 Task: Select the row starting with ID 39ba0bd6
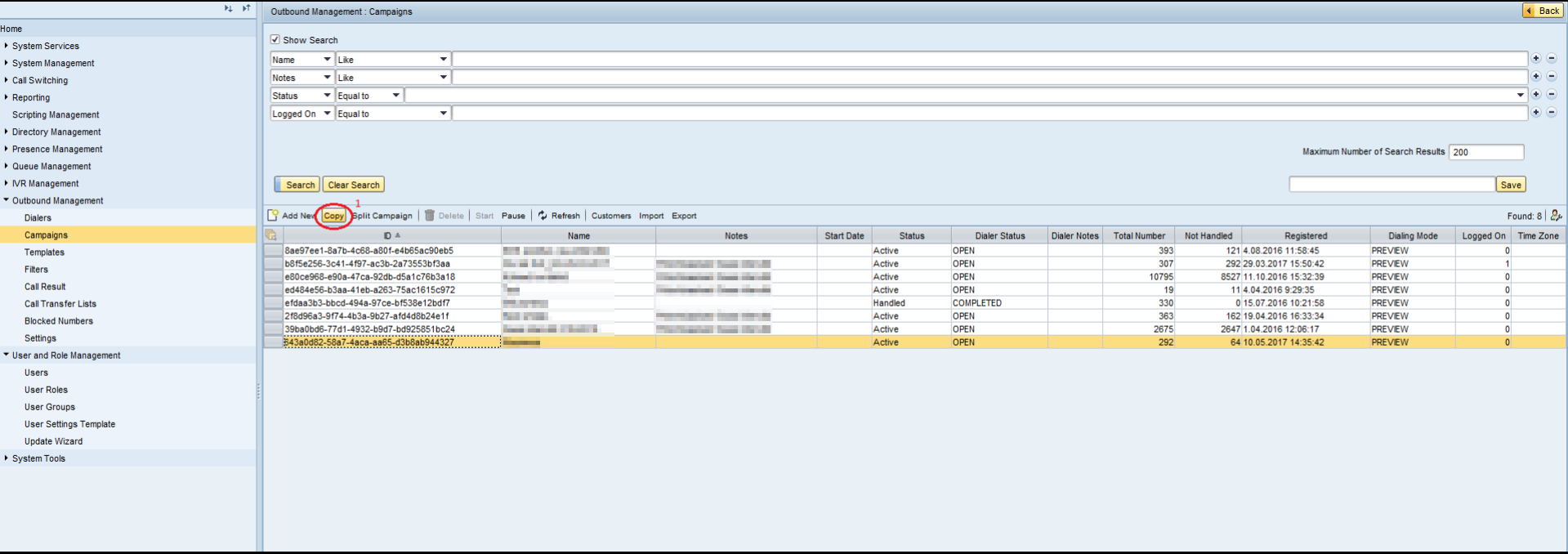click(x=273, y=329)
